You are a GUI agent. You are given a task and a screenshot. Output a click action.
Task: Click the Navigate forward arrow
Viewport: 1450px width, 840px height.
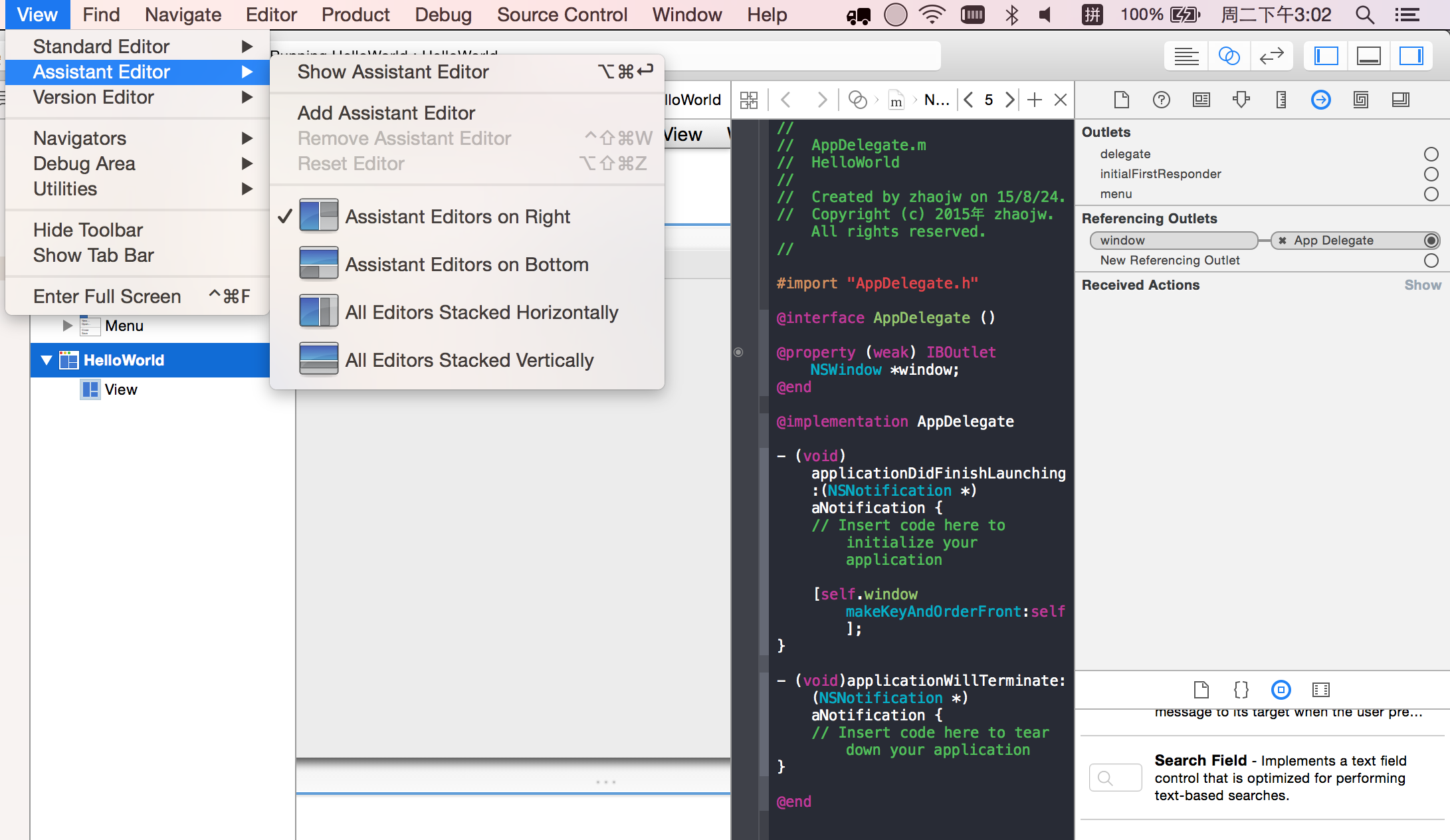click(x=821, y=99)
